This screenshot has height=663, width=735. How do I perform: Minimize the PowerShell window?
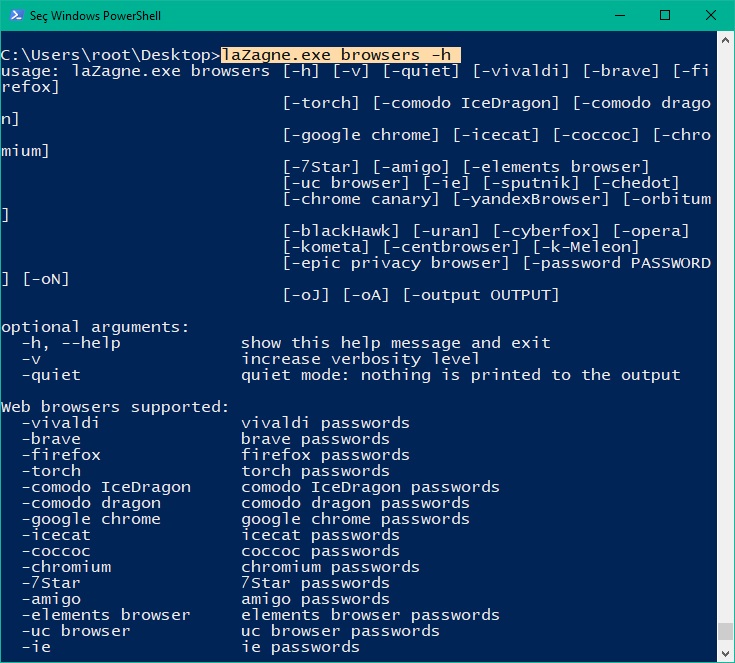tap(620, 15)
